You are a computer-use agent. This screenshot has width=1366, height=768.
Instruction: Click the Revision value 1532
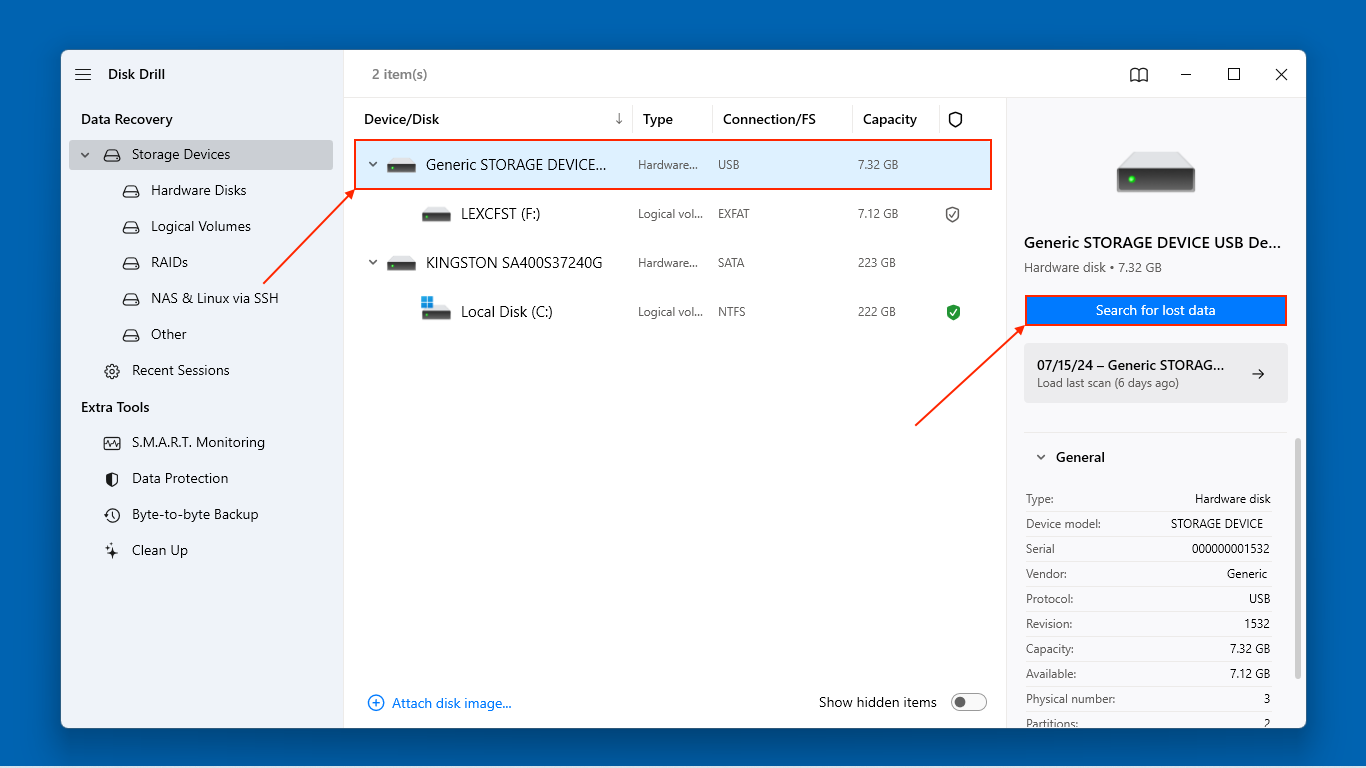(1257, 624)
